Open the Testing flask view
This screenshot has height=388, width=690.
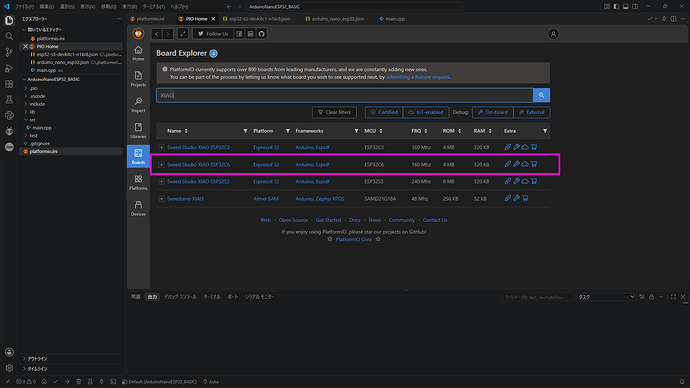9,100
